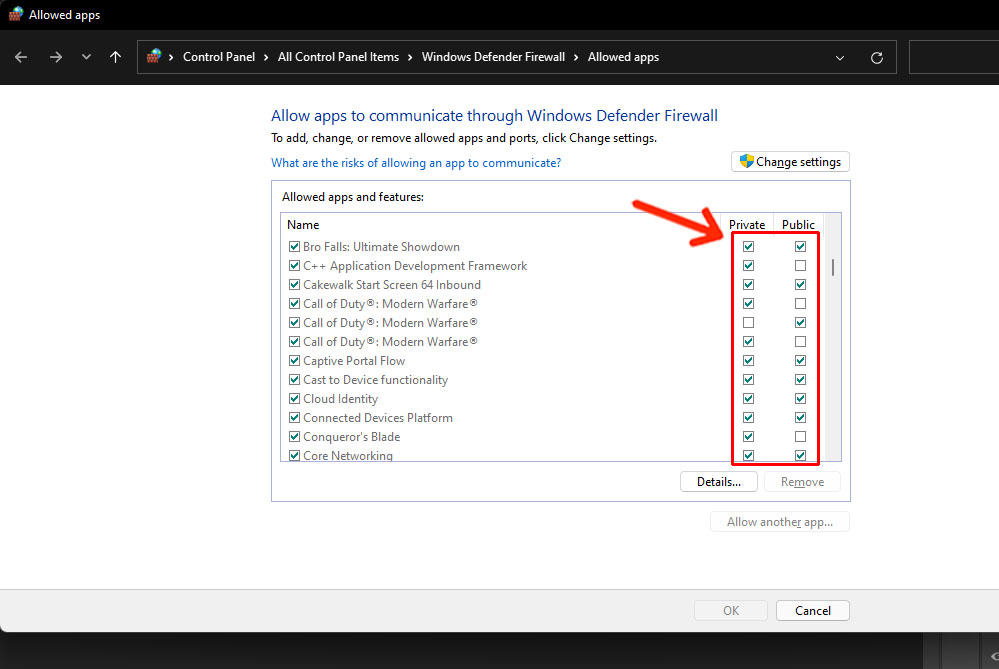This screenshot has height=669, width=999.
Task: Select the C++ Application Development Framework row text
Action: (x=415, y=266)
